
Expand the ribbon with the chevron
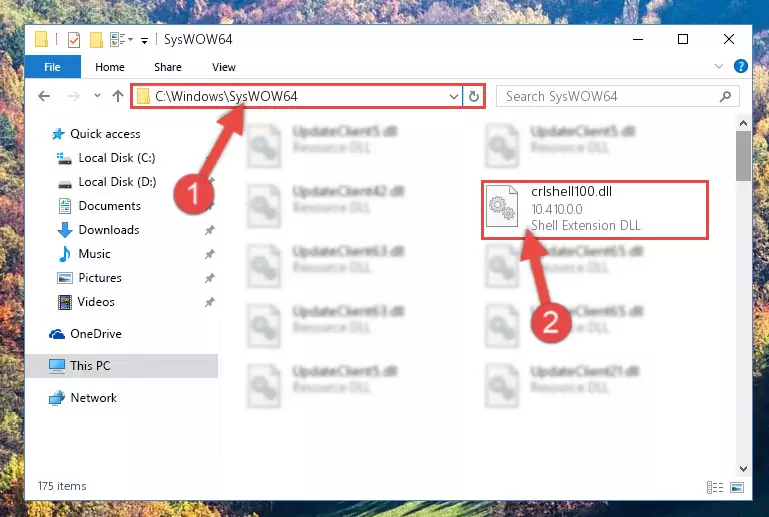pos(718,66)
